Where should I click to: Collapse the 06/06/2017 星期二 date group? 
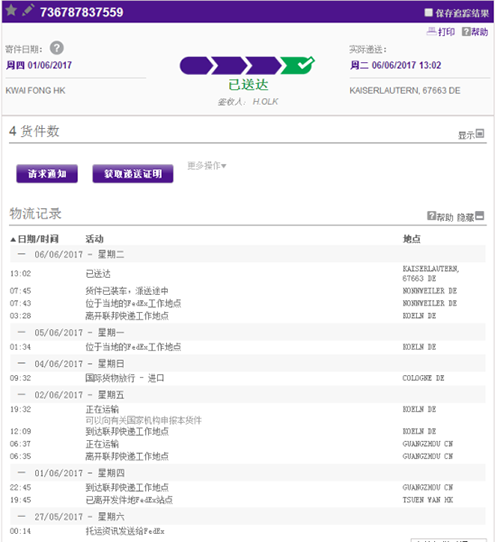(21, 254)
